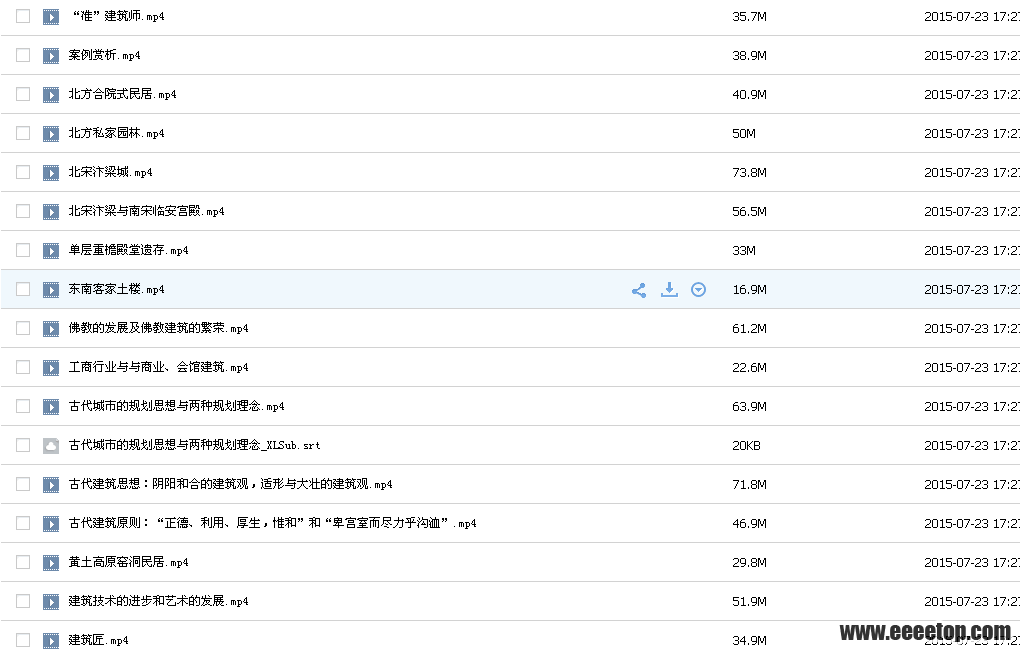This screenshot has width=1020, height=651.
Task: Check the box for “准”建筑师.mp4
Action: coord(23,16)
